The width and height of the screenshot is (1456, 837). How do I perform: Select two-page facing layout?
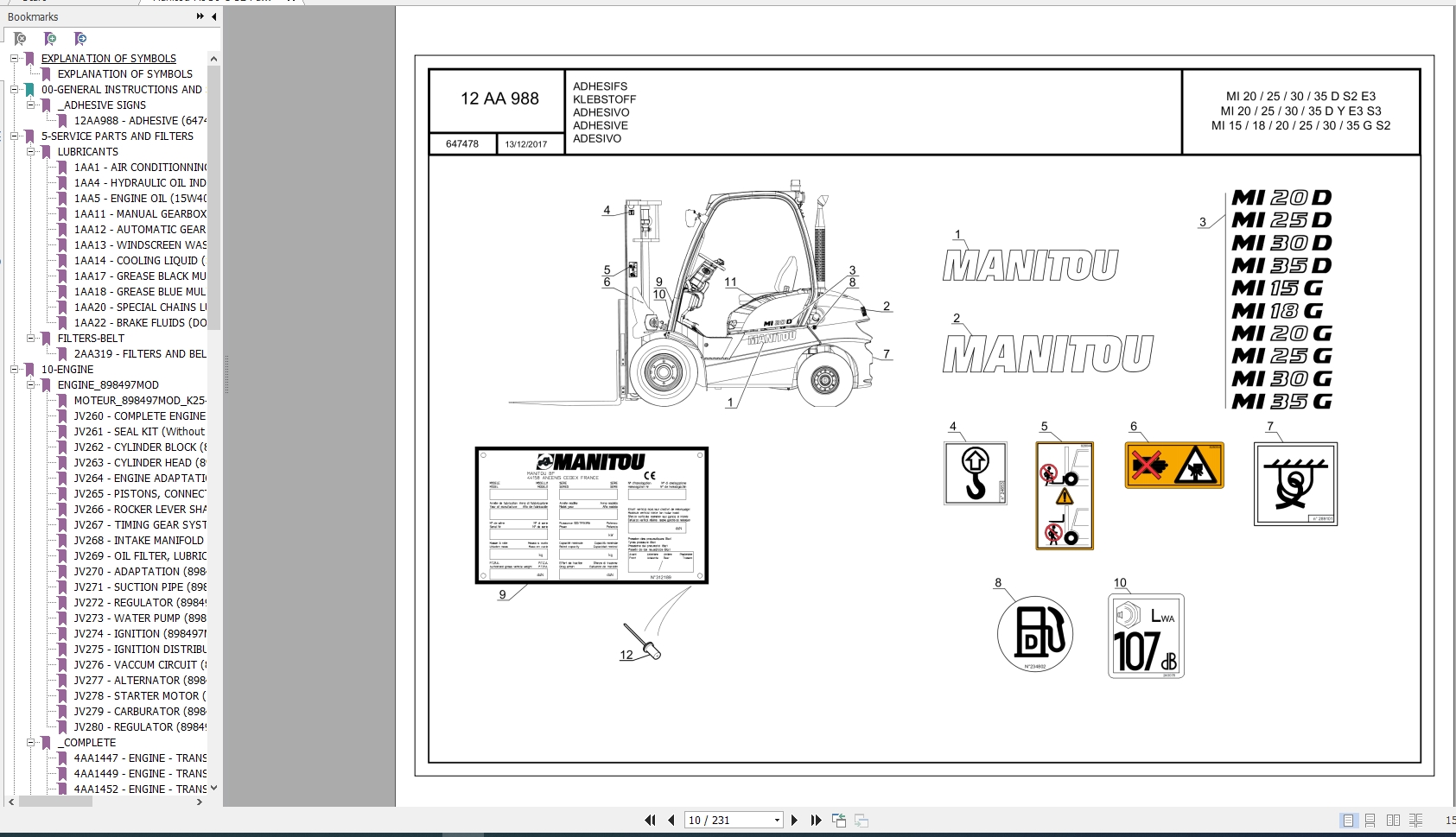coord(1393,821)
